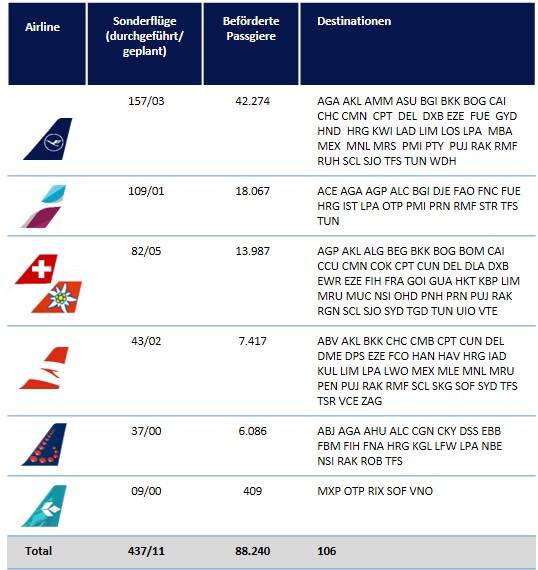Click the Brussels Airlines dotted tail logo
538x570 pixels.
[44, 444]
